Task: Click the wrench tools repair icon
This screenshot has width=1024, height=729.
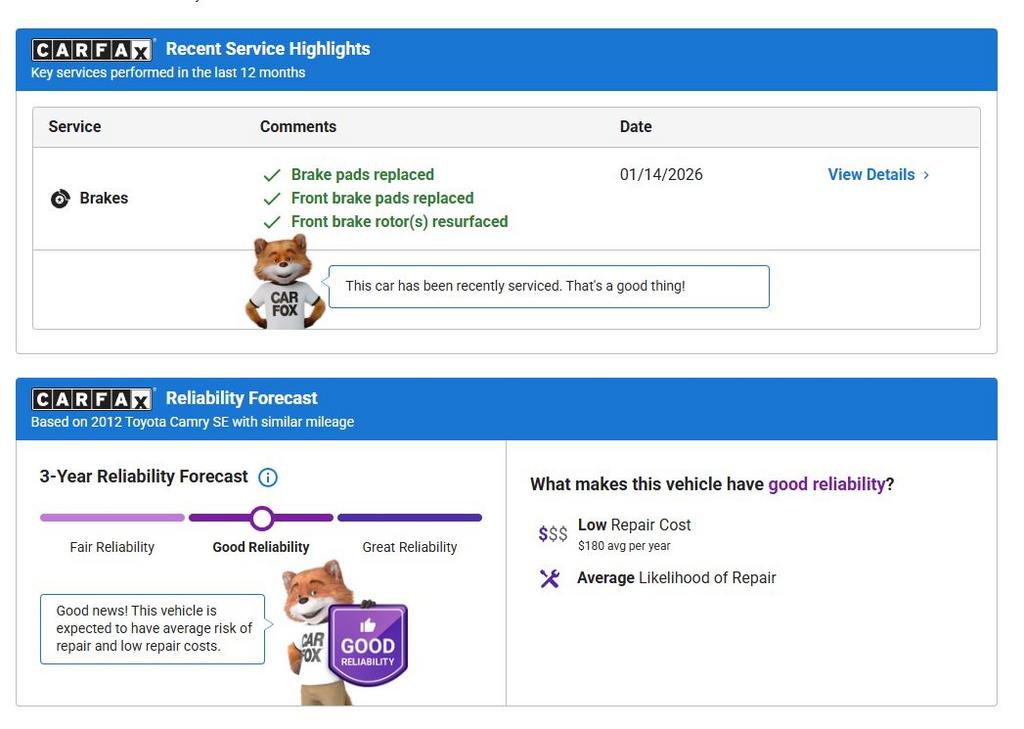Action: tap(550, 578)
